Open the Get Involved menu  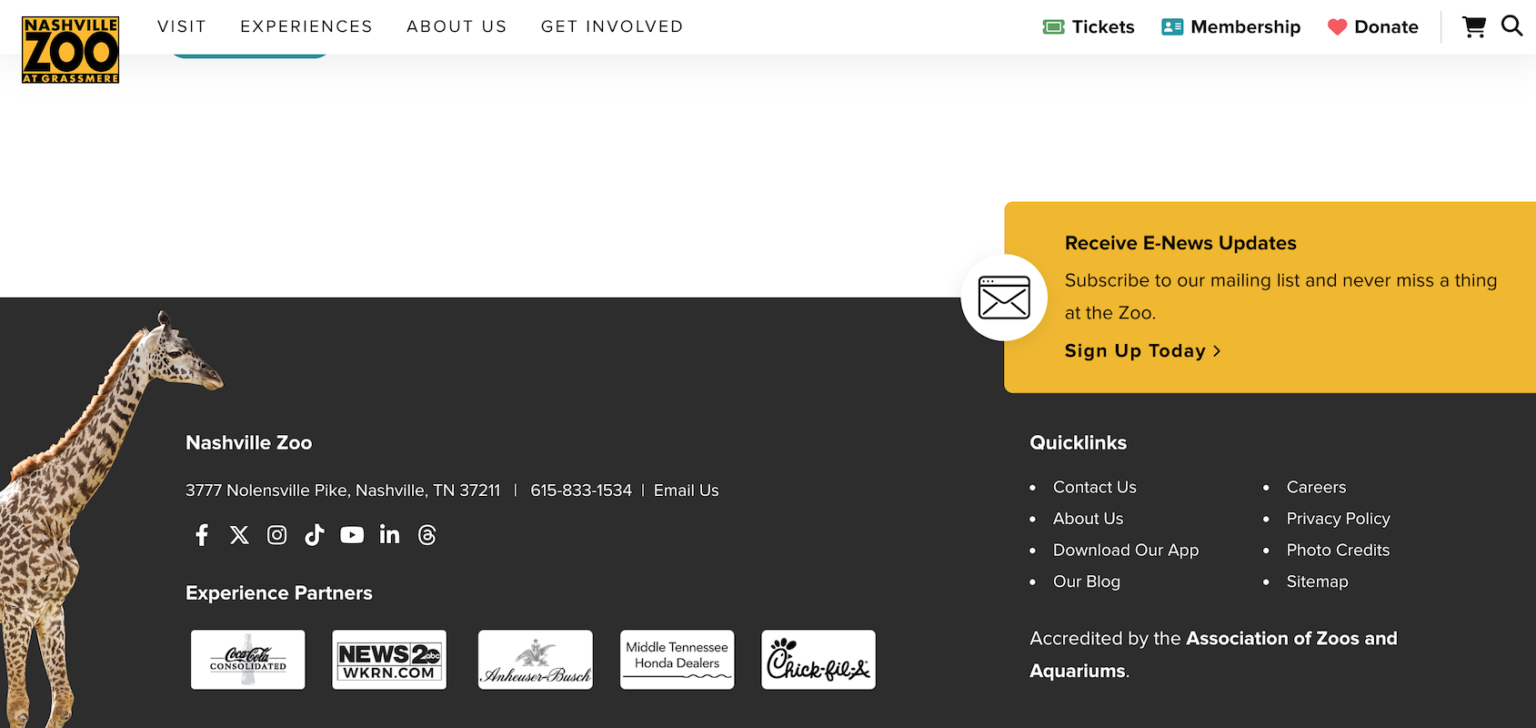click(612, 27)
